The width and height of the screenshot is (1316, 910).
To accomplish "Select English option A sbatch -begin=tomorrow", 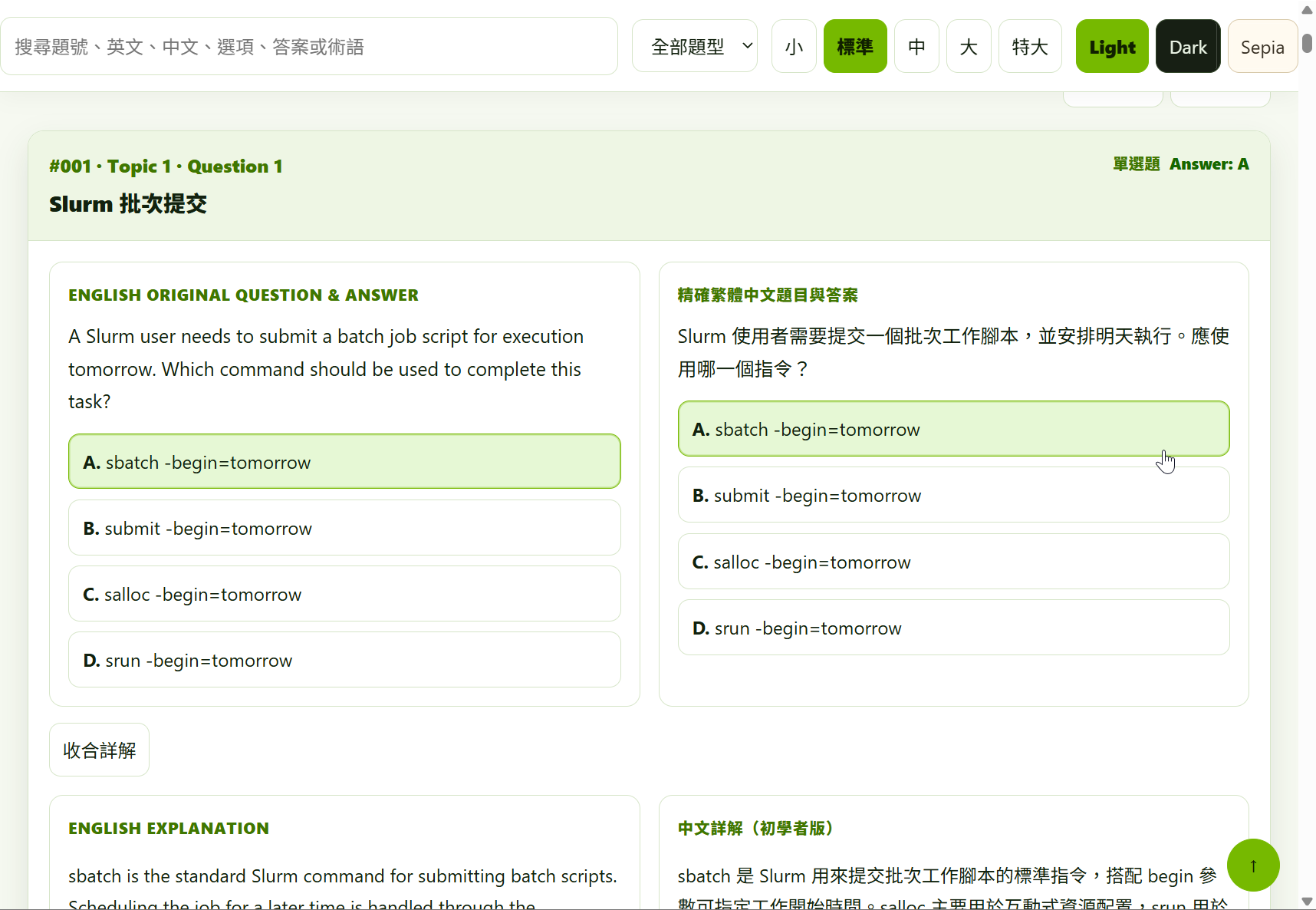I will tap(344, 462).
